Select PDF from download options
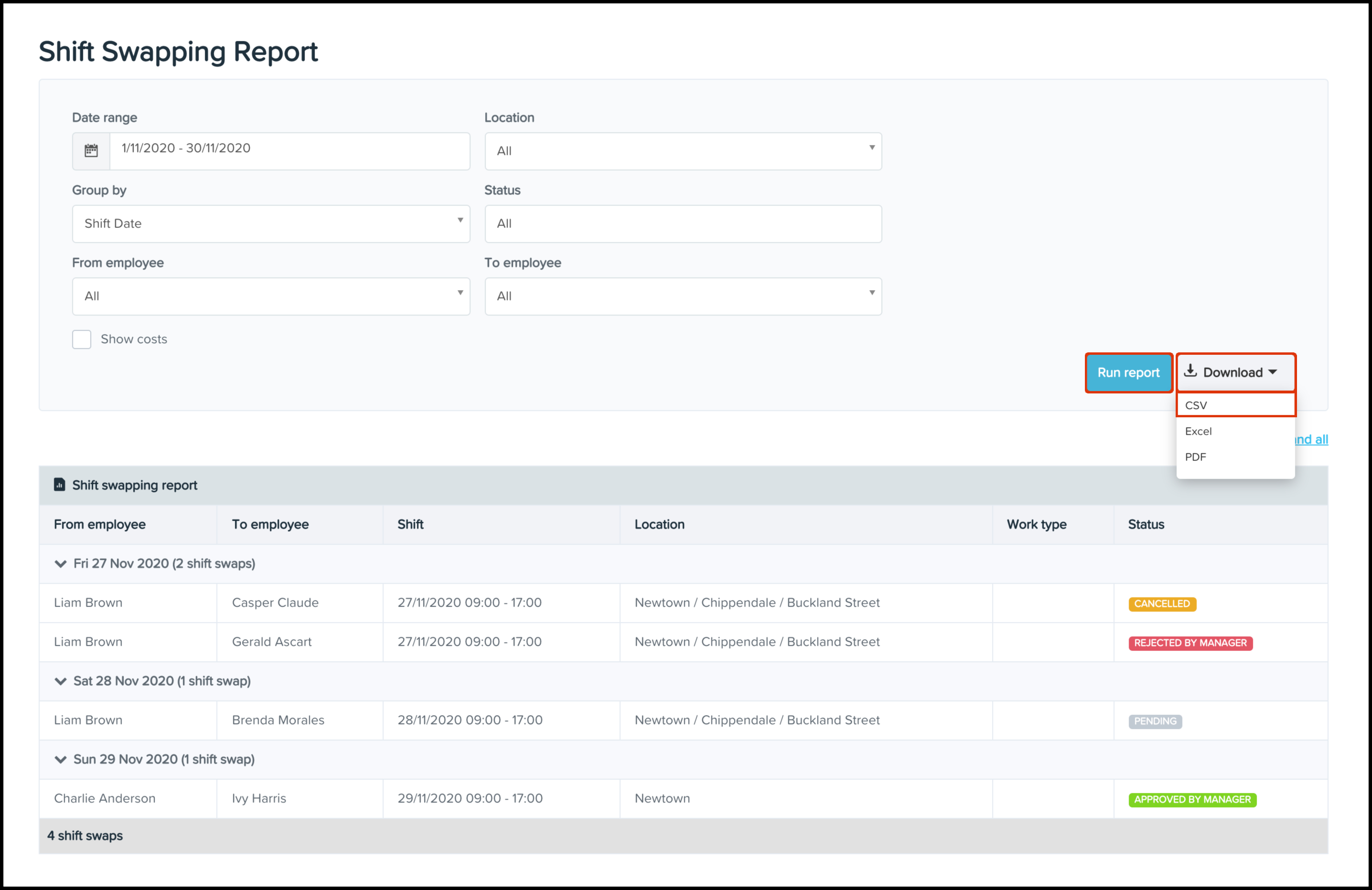 (x=1196, y=457)
